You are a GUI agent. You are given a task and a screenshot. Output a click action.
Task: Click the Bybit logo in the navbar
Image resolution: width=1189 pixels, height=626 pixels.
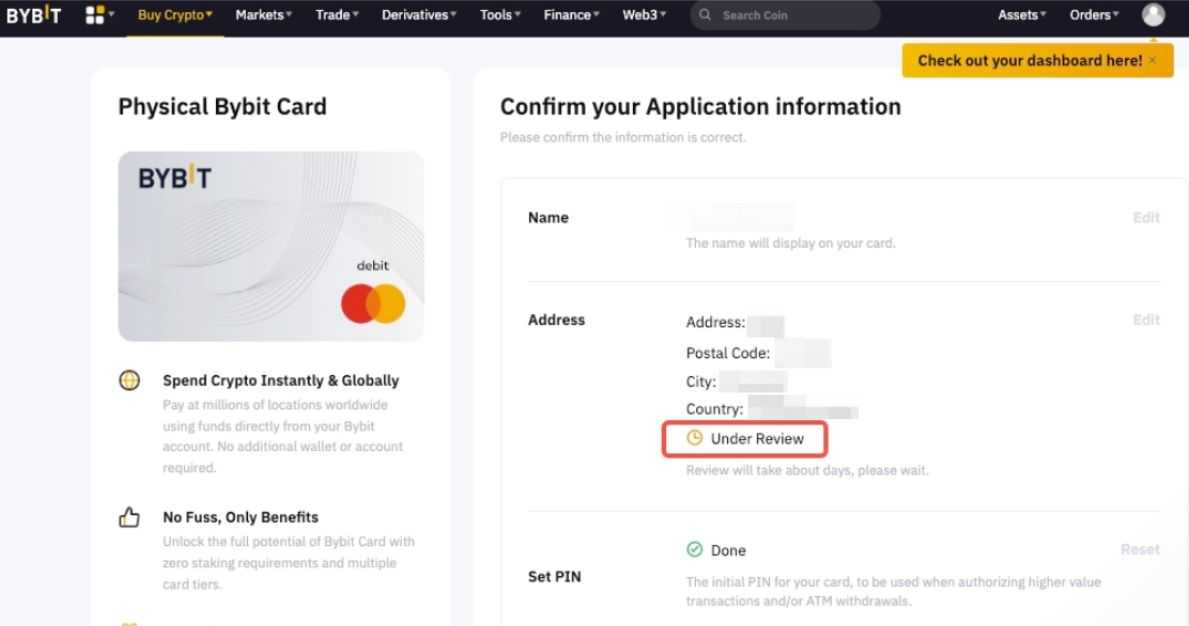pos(33,14)
